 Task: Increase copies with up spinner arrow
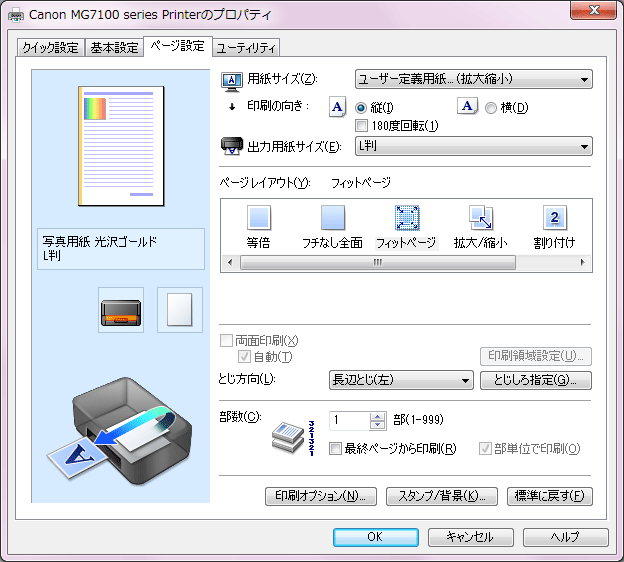377,416
